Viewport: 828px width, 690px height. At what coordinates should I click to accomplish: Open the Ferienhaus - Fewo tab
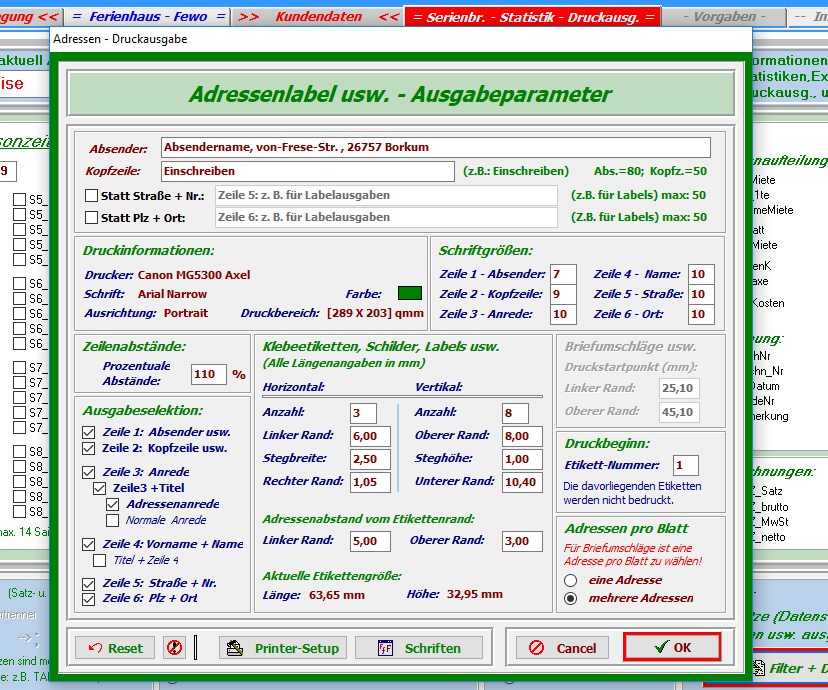point(148,17)
